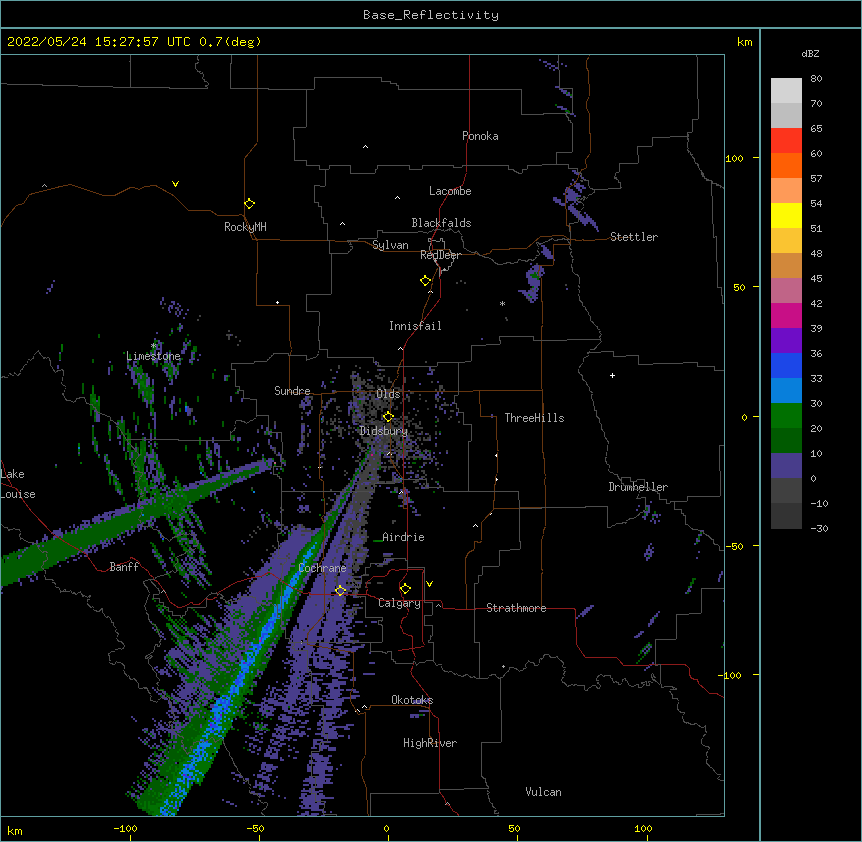
Task: Click the Okotoks town label
Action: click(412, 700)
